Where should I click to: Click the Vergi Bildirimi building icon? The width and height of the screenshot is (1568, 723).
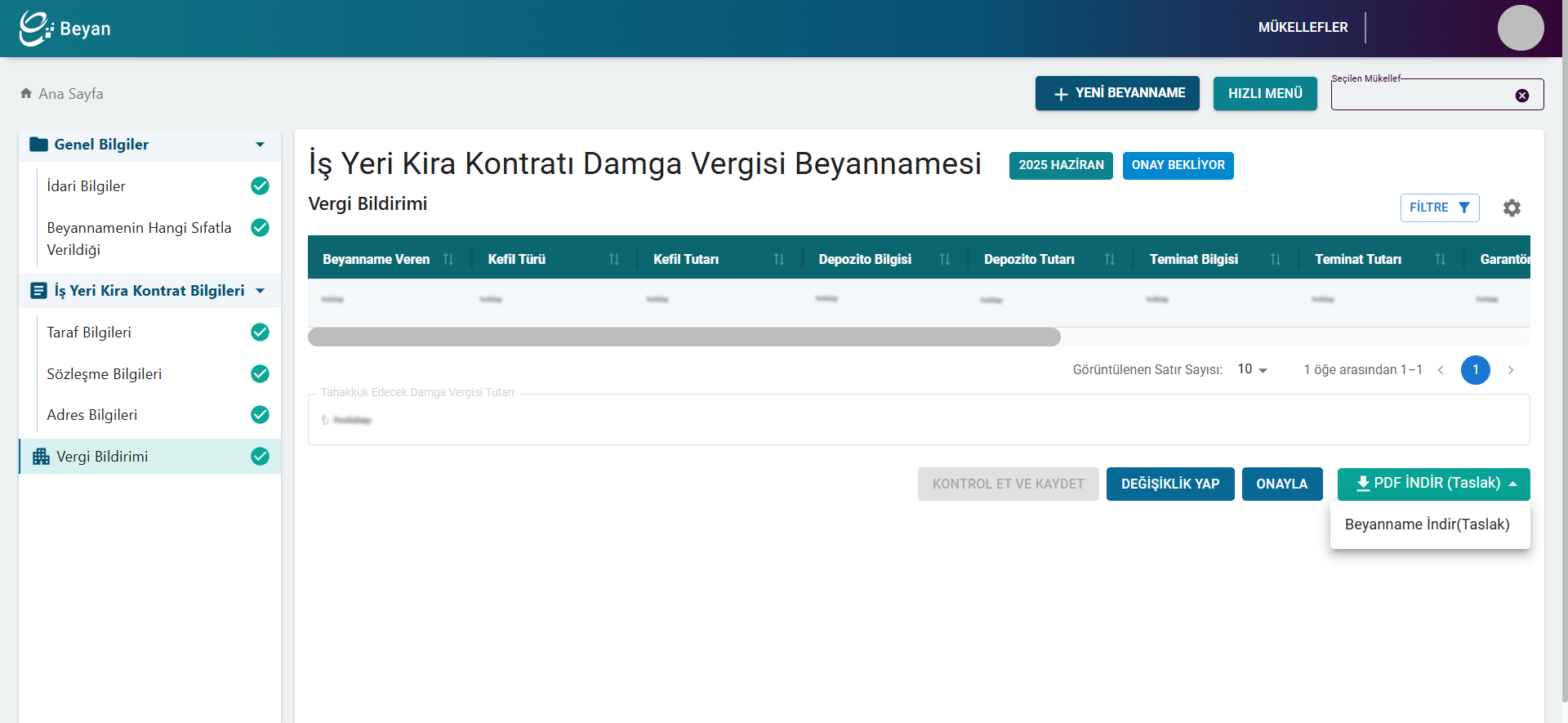coord(41,457)
